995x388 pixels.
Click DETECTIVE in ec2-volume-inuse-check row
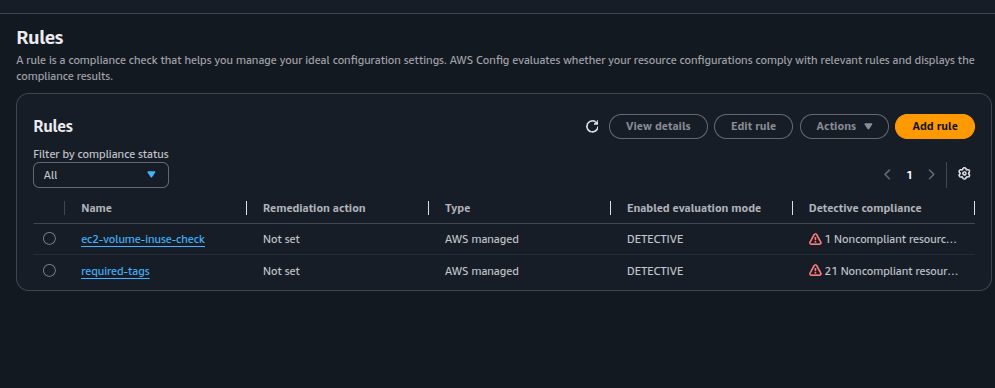655,239
